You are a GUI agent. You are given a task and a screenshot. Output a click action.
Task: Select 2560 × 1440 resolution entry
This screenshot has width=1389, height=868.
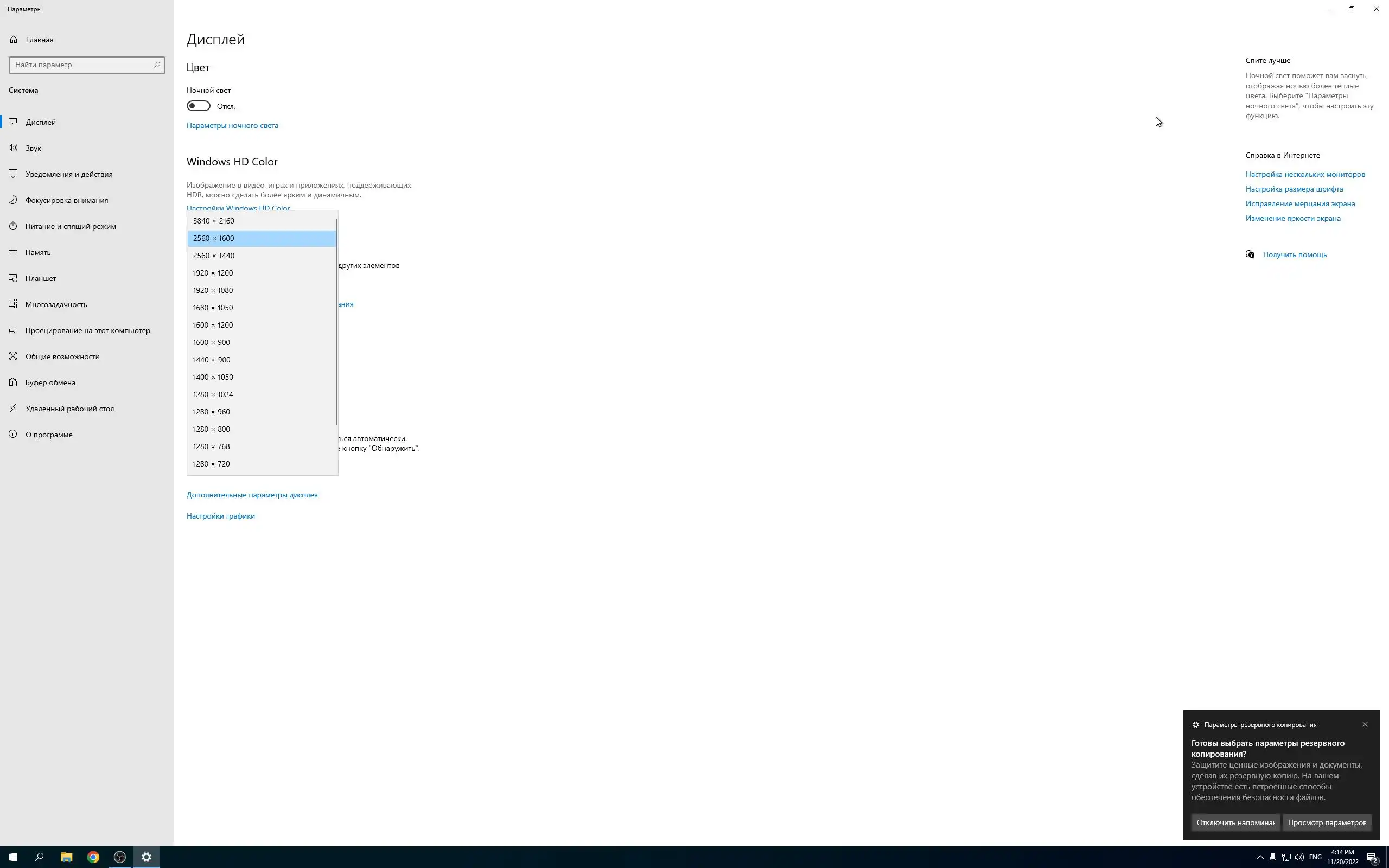(x=214, y=256)
